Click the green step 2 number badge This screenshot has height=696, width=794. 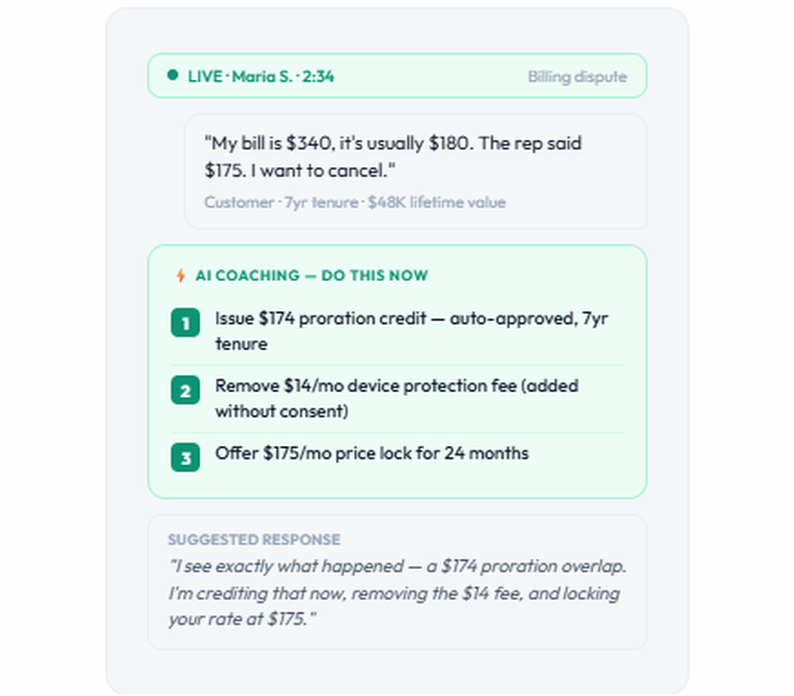tap(185, 391)
